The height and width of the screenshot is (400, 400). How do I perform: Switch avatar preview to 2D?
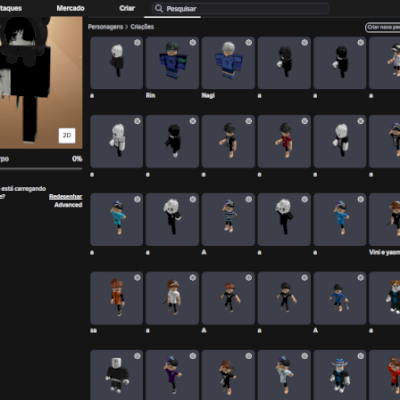tap(67, 135)
